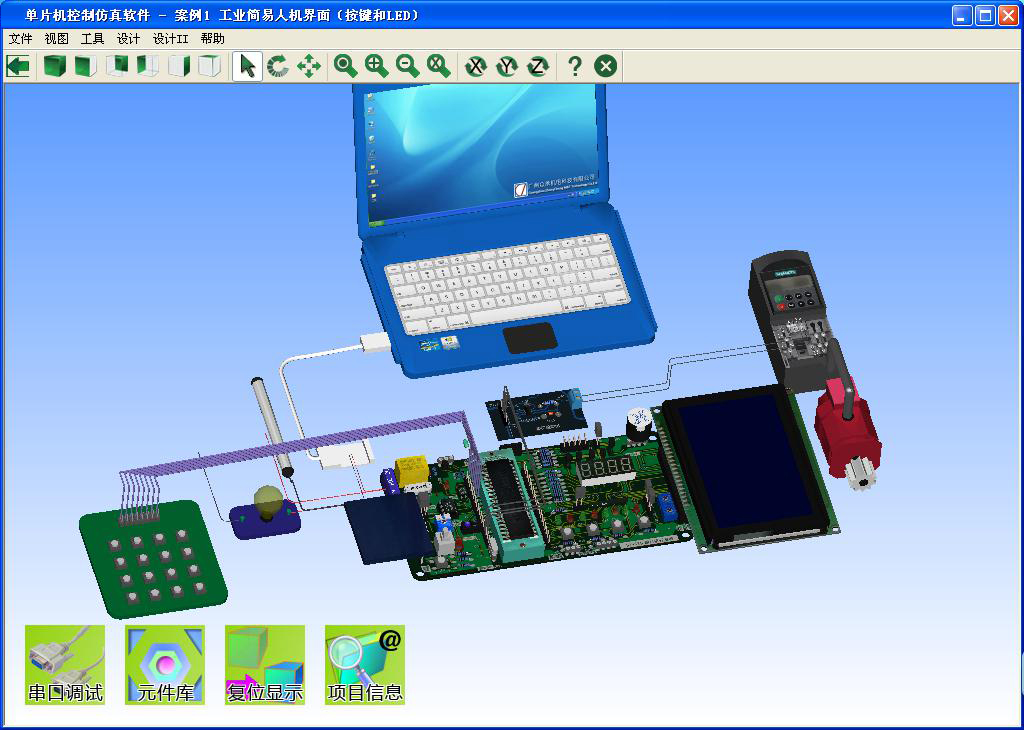Rotate around the X axis

[476, 67]
